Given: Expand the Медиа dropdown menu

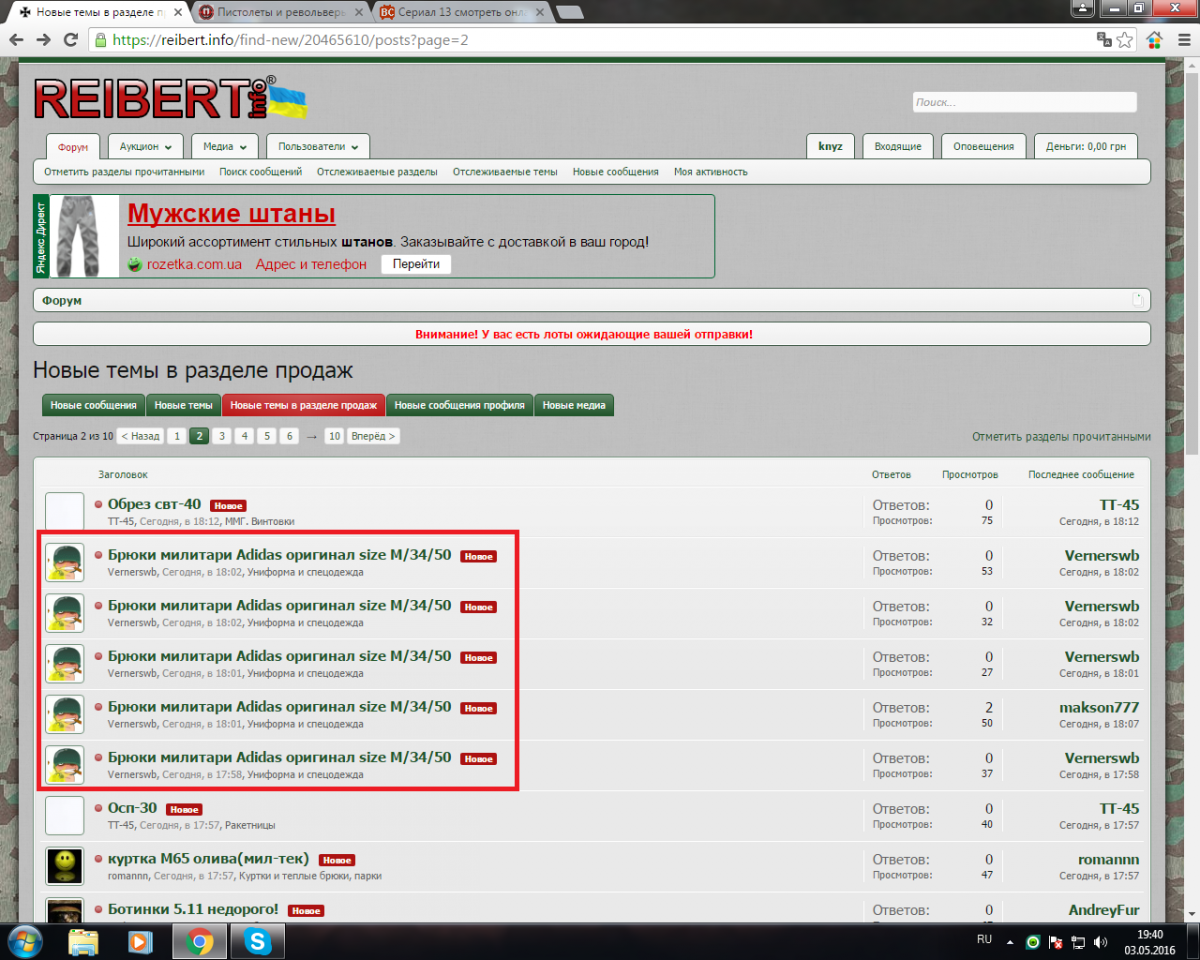Looking at the screenshot, I should [x=225, y=146].
